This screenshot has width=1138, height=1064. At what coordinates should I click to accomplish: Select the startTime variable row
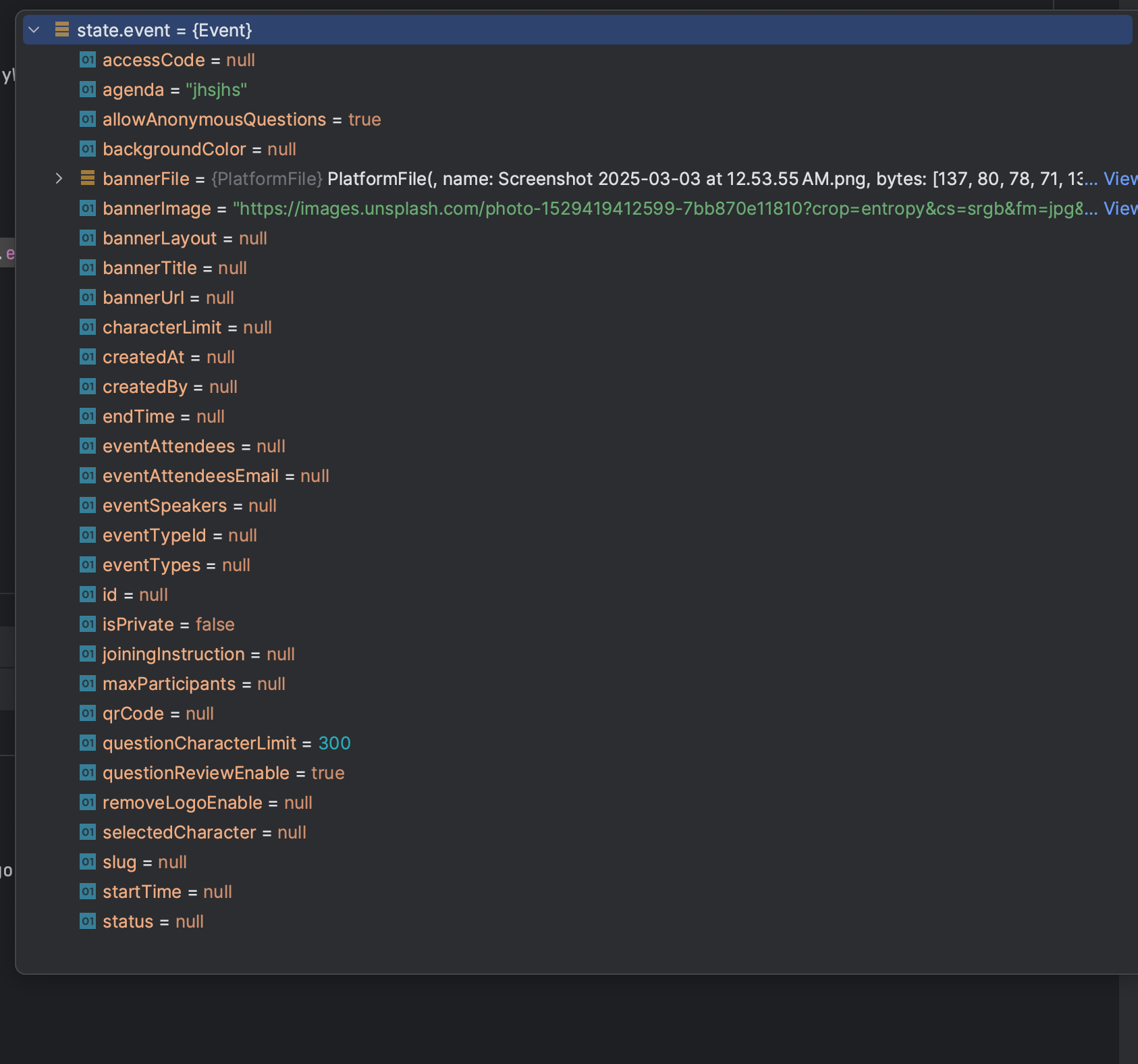(167, 892)
